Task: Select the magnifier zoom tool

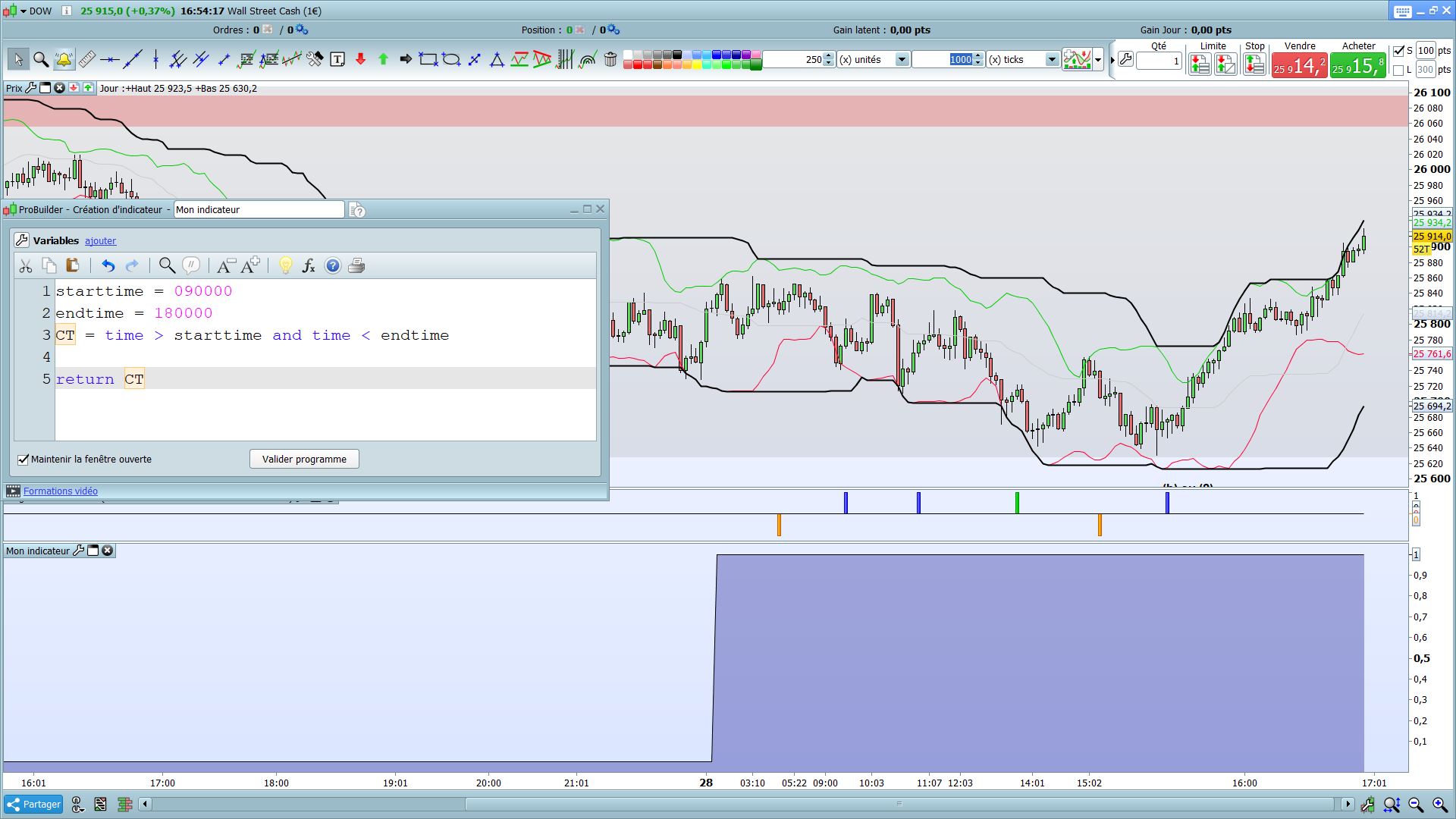Action: click(41, 59)
